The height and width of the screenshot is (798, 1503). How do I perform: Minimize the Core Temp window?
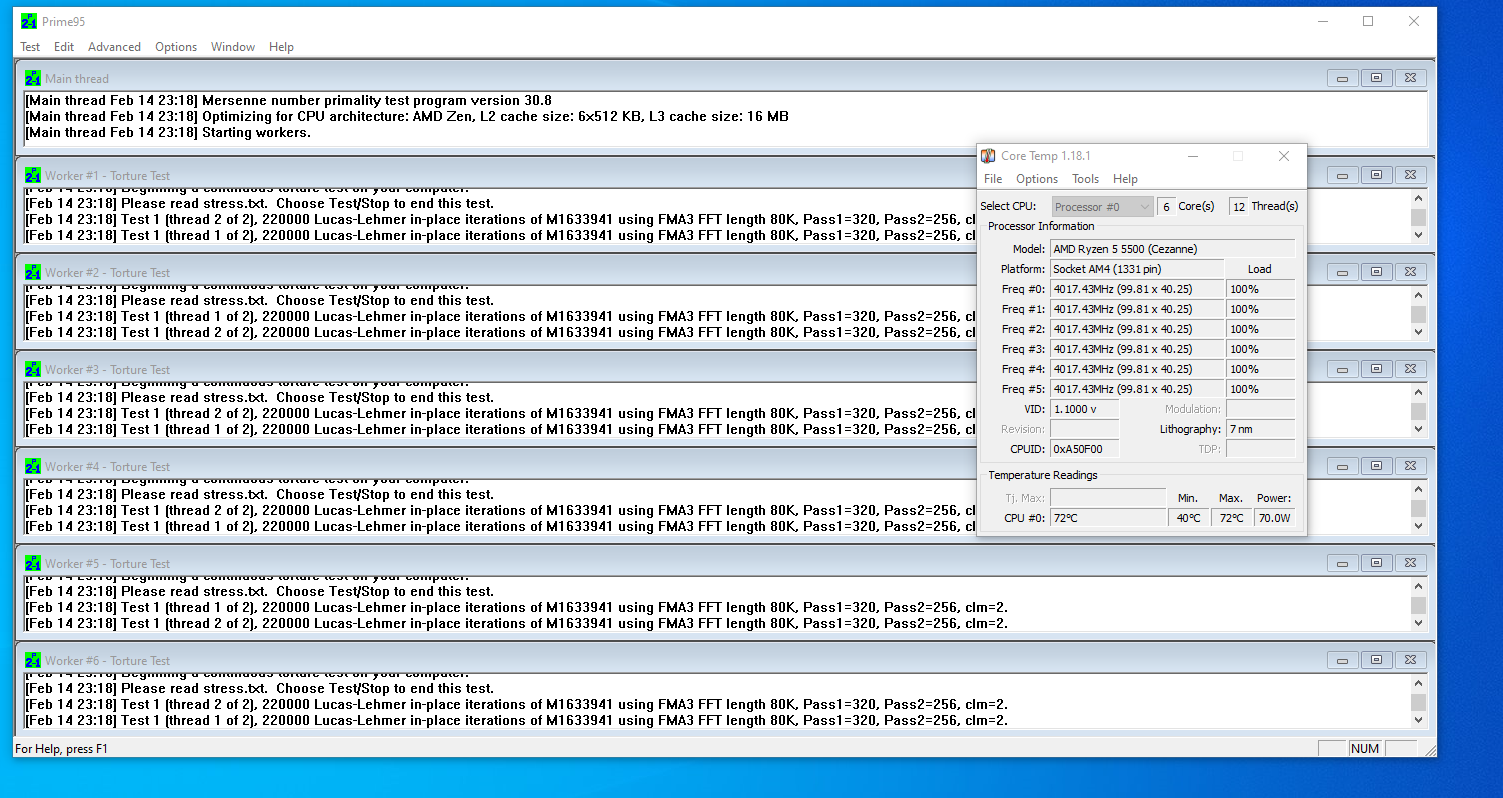1192,156
